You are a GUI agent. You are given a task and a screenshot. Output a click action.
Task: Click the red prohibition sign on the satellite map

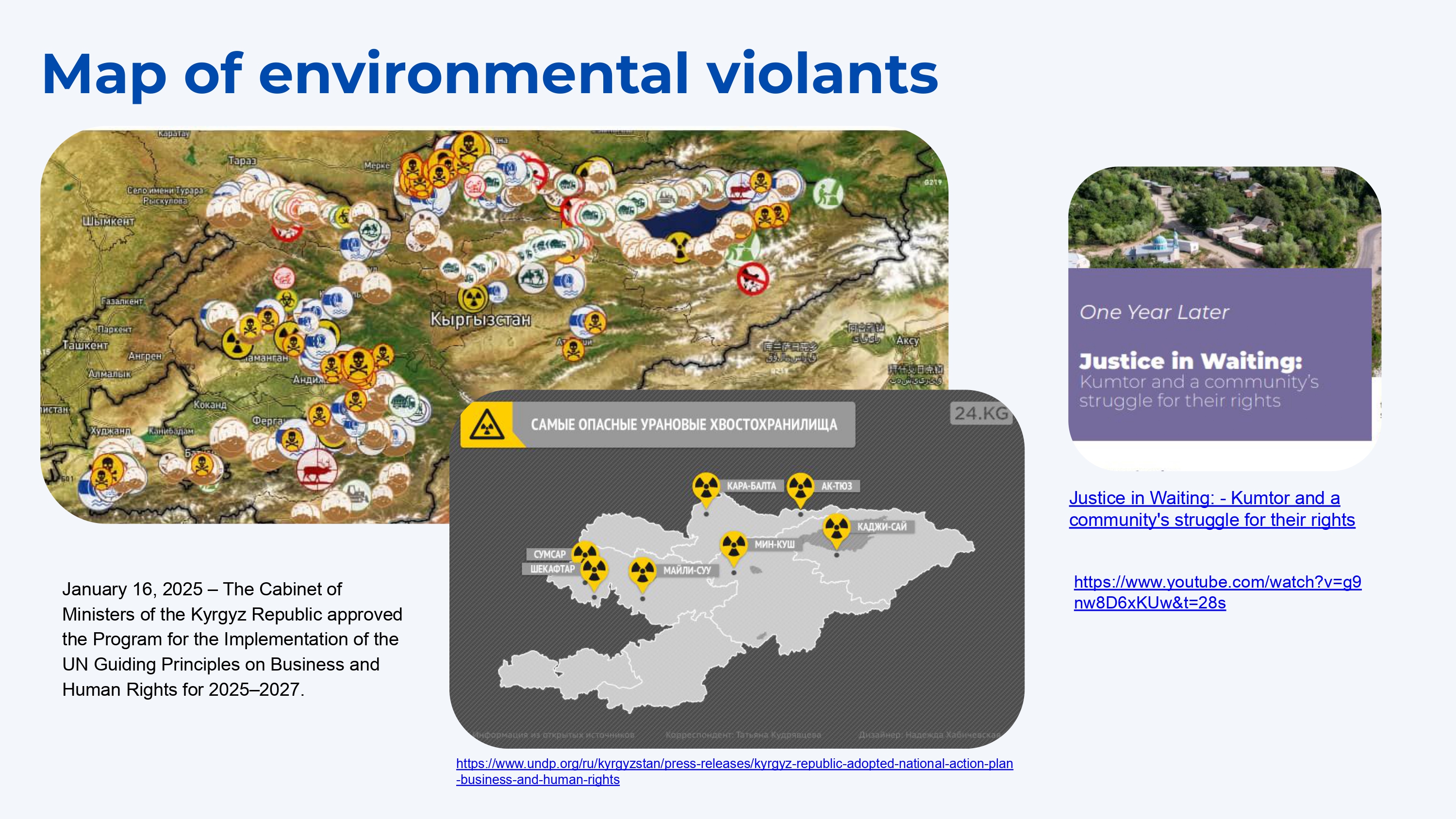click(752, 278)
